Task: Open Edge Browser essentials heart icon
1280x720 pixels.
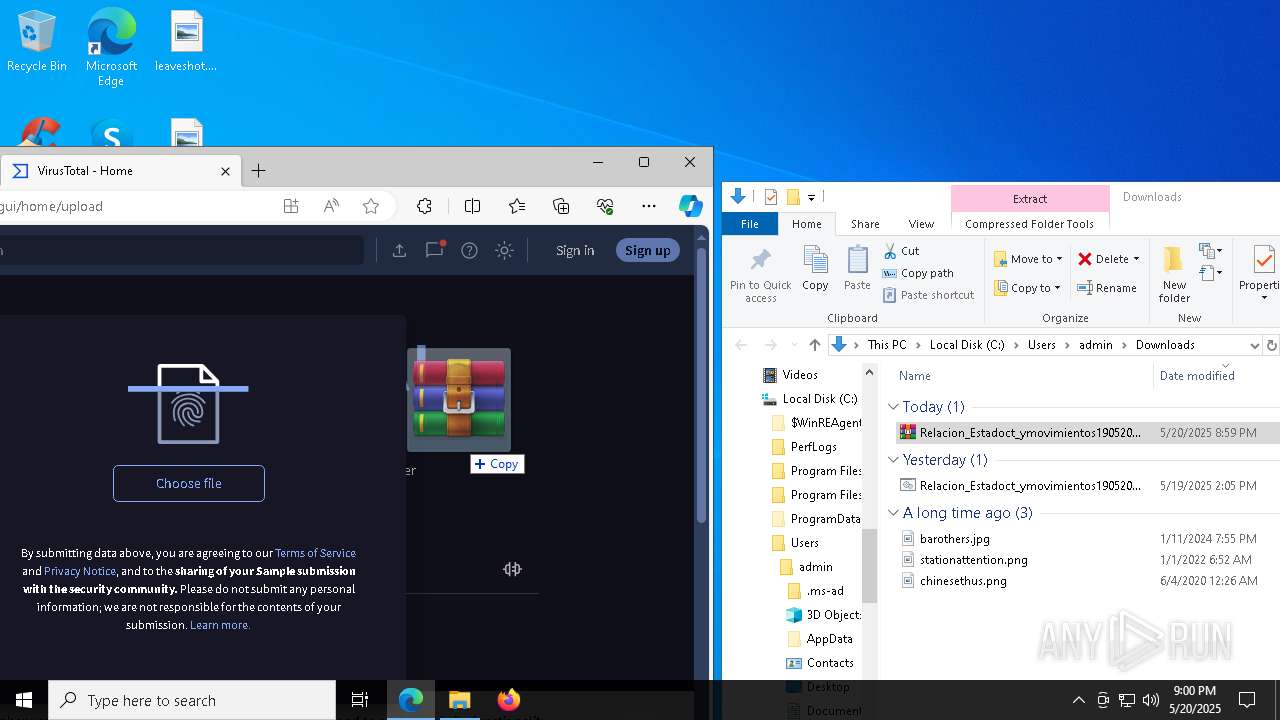Action: coord(605,206)
